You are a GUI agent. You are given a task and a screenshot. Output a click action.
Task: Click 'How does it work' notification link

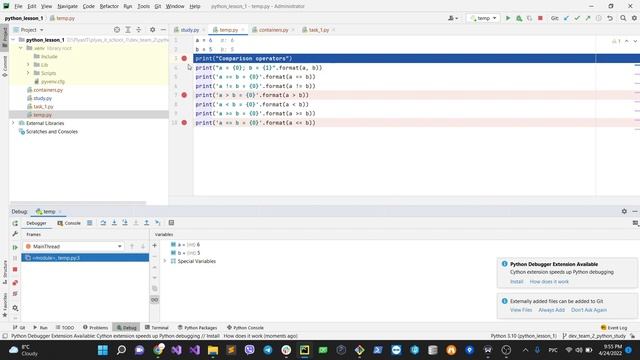[x=549, y=282]
